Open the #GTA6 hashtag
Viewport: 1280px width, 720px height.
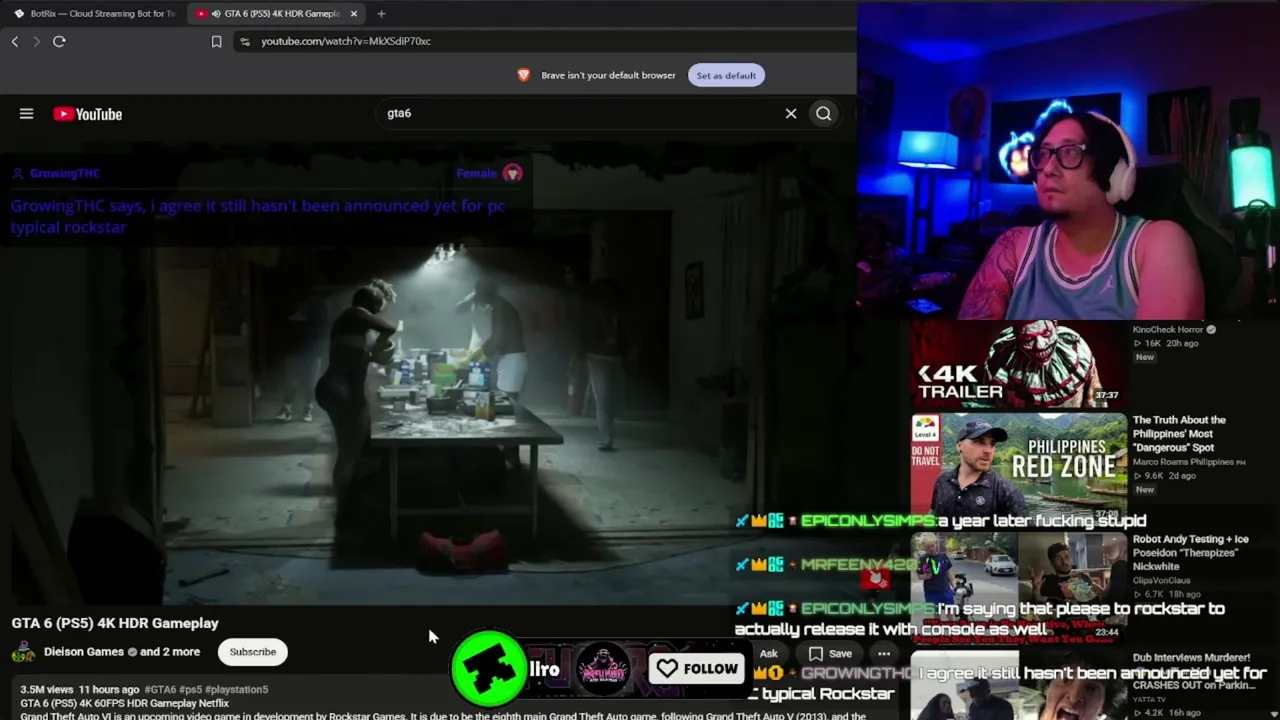[x=160, y=690]
